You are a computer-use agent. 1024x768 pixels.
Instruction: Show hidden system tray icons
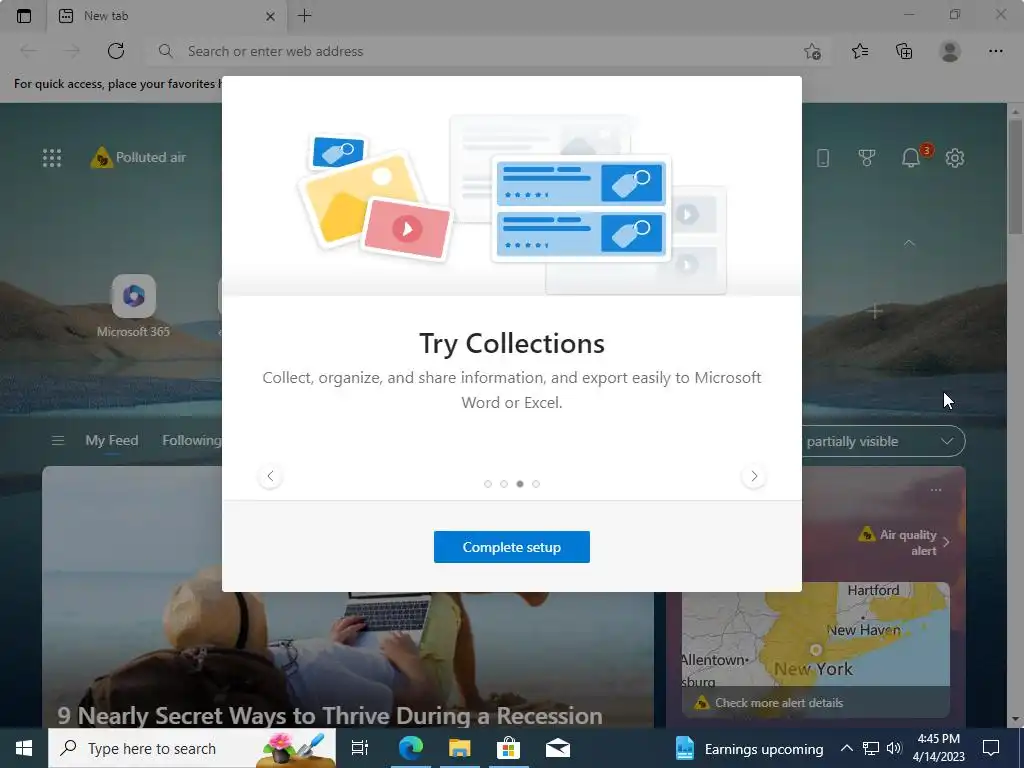[846, 748]
